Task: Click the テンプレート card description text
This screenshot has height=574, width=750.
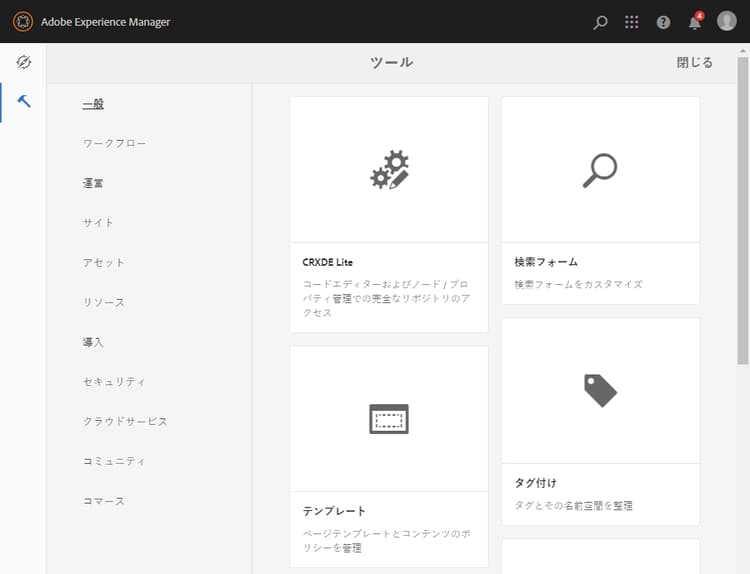Action: (x=386, y=541)
